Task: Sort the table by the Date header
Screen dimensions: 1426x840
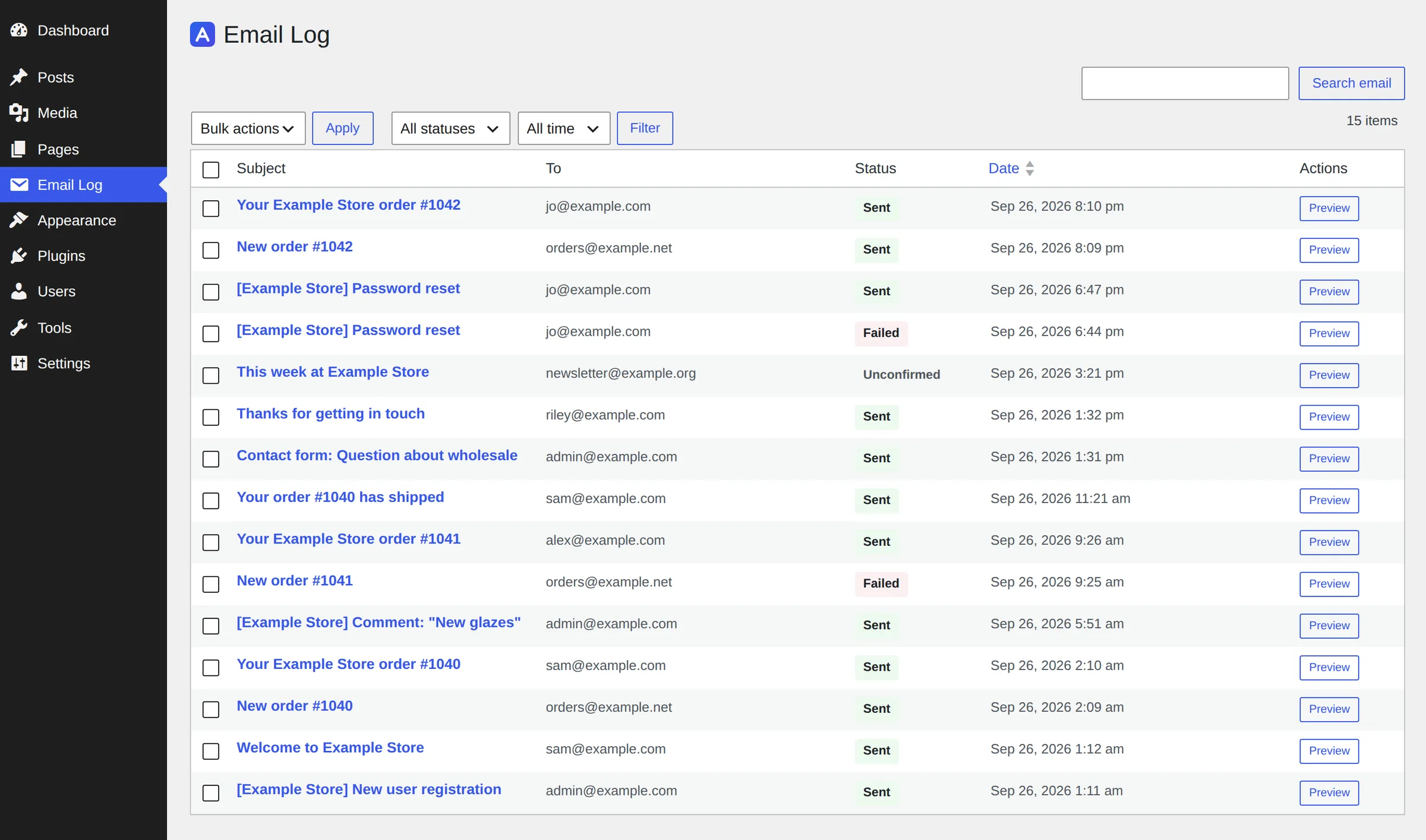Action: [x=1004, y=169]
